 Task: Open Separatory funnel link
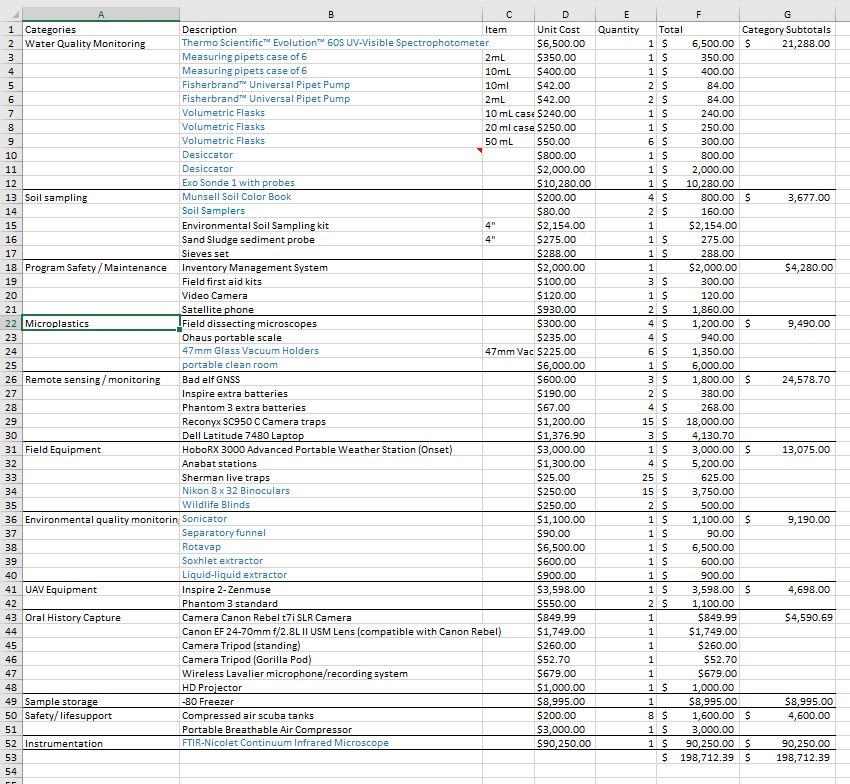(x=224, y=533)
